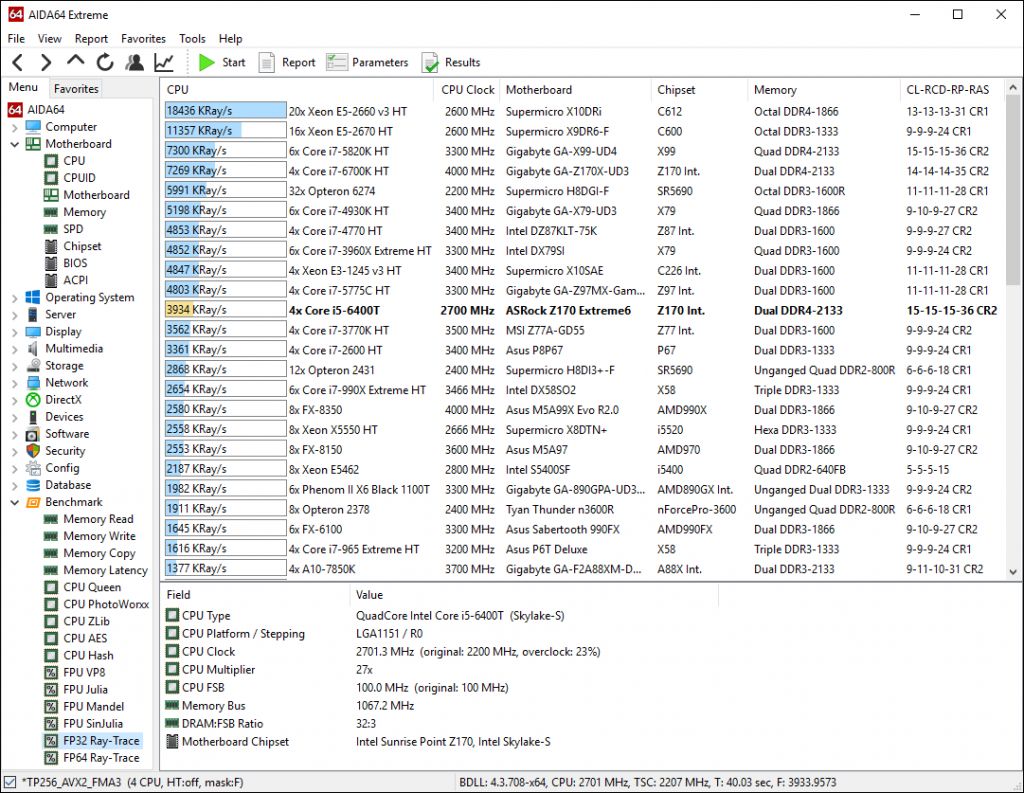Sort by the CPU Clock column header

coord(468,90)
